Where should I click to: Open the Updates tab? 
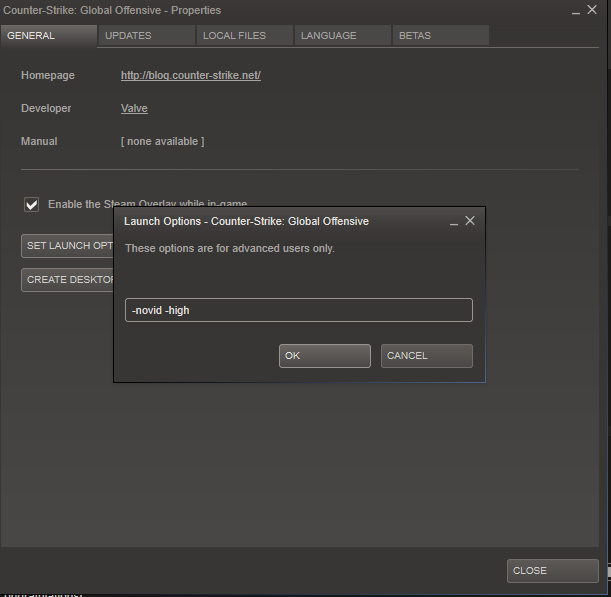tap(147, 36)
